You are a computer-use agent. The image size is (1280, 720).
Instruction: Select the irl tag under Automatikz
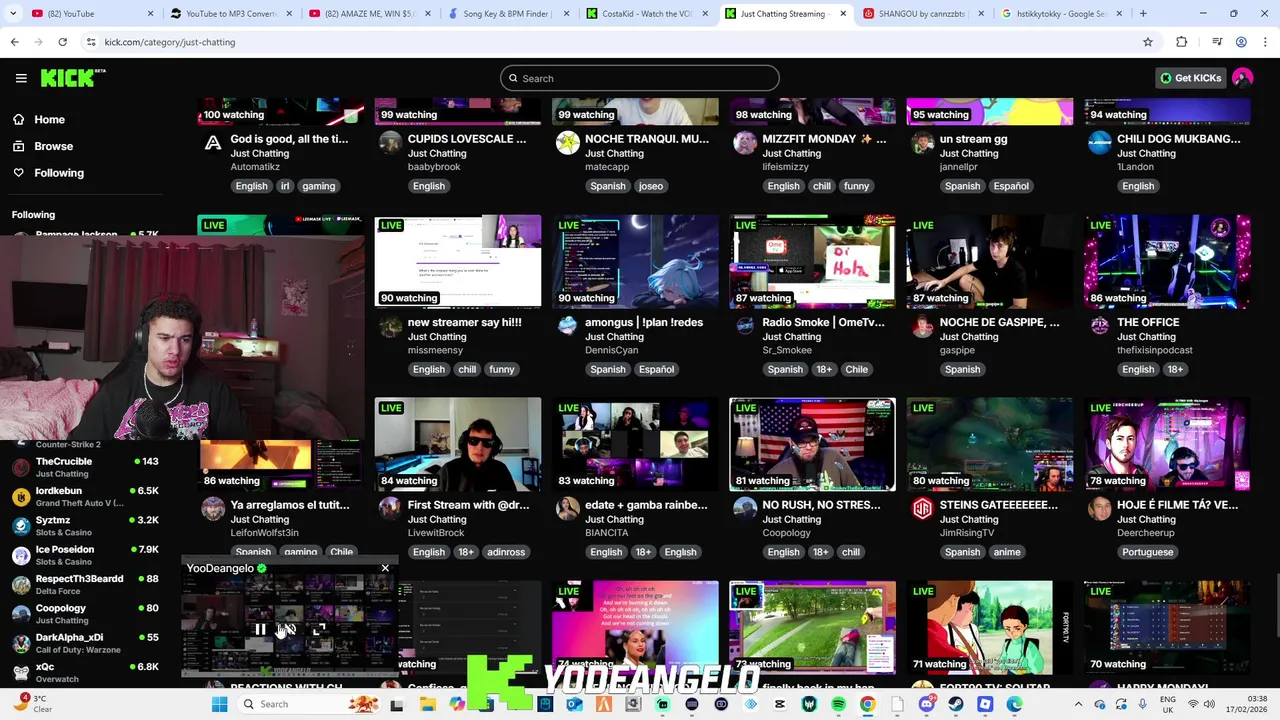[x=285, y=186]
